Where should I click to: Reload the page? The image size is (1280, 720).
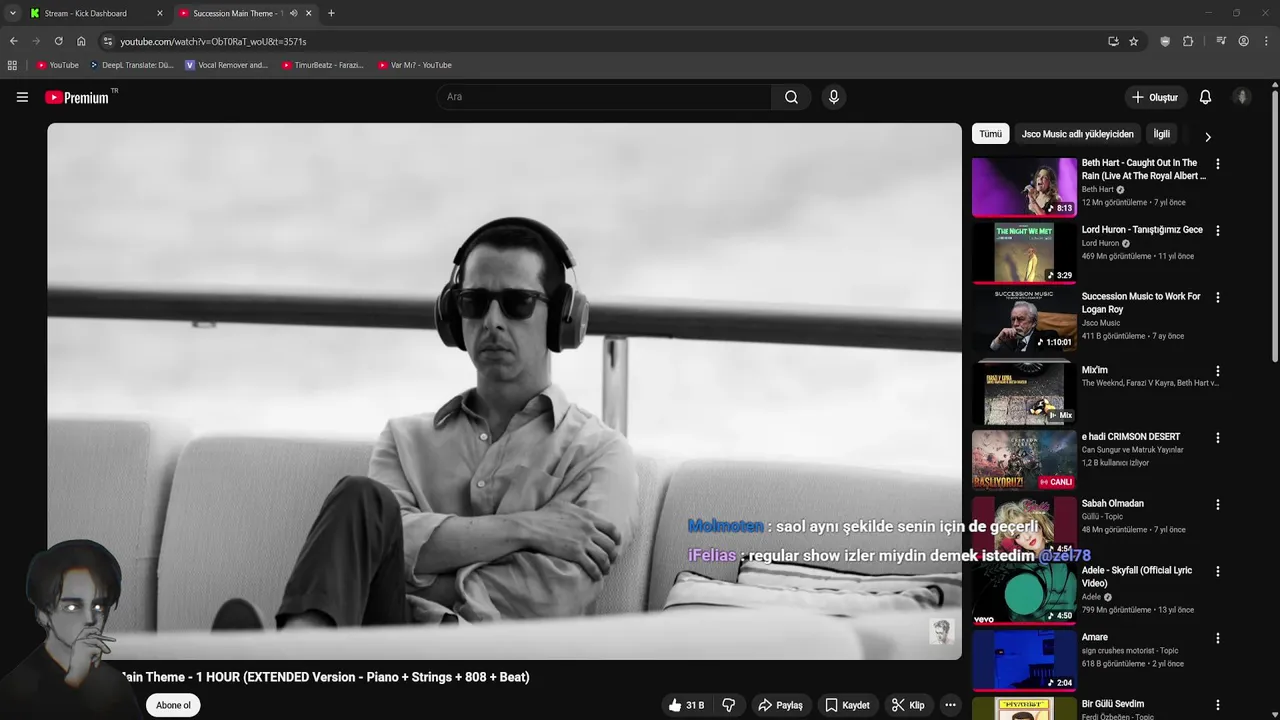pos(58,41)
